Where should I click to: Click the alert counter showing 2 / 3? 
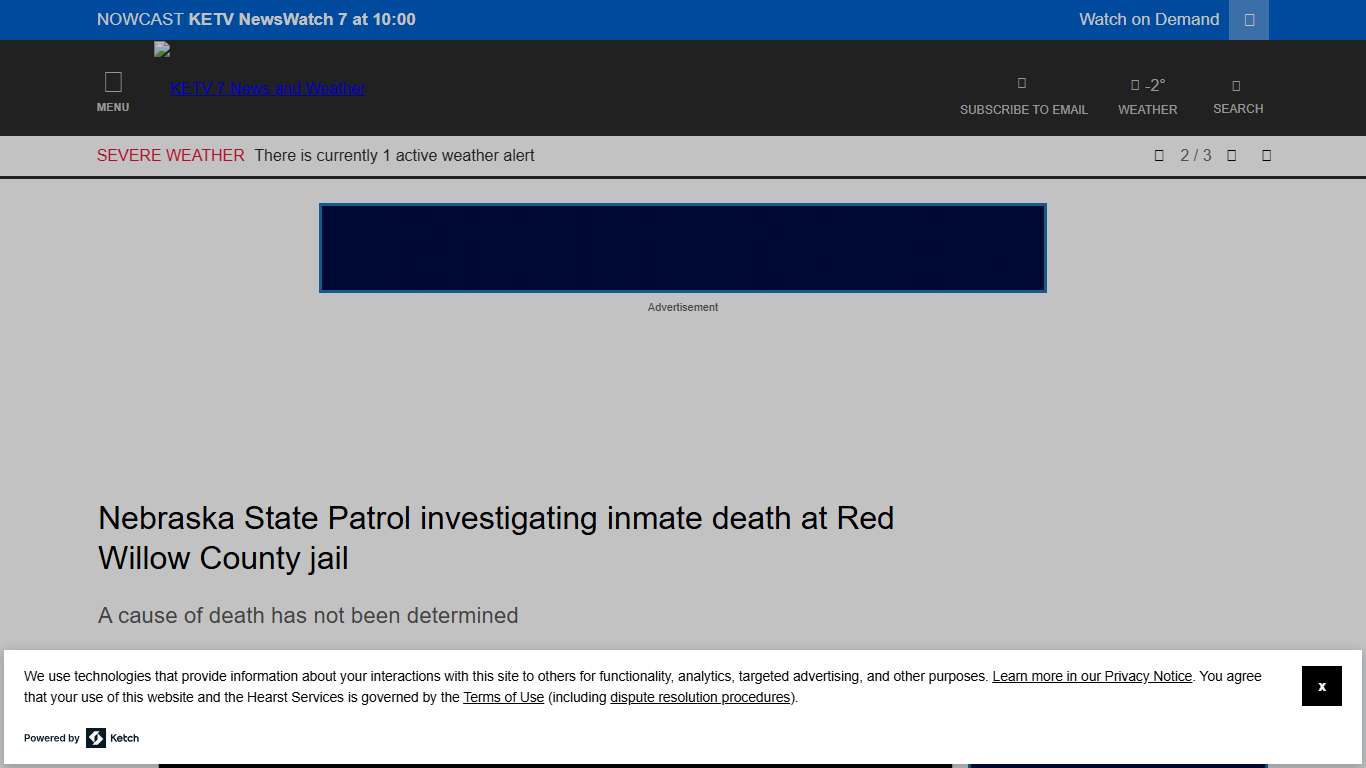(x=1196, y=155)
